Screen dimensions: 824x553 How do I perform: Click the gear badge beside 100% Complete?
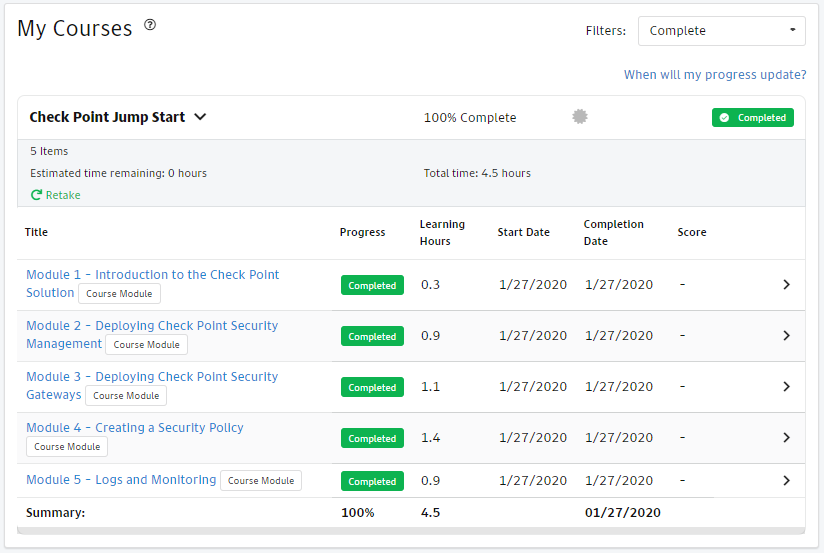pos(580,117)
